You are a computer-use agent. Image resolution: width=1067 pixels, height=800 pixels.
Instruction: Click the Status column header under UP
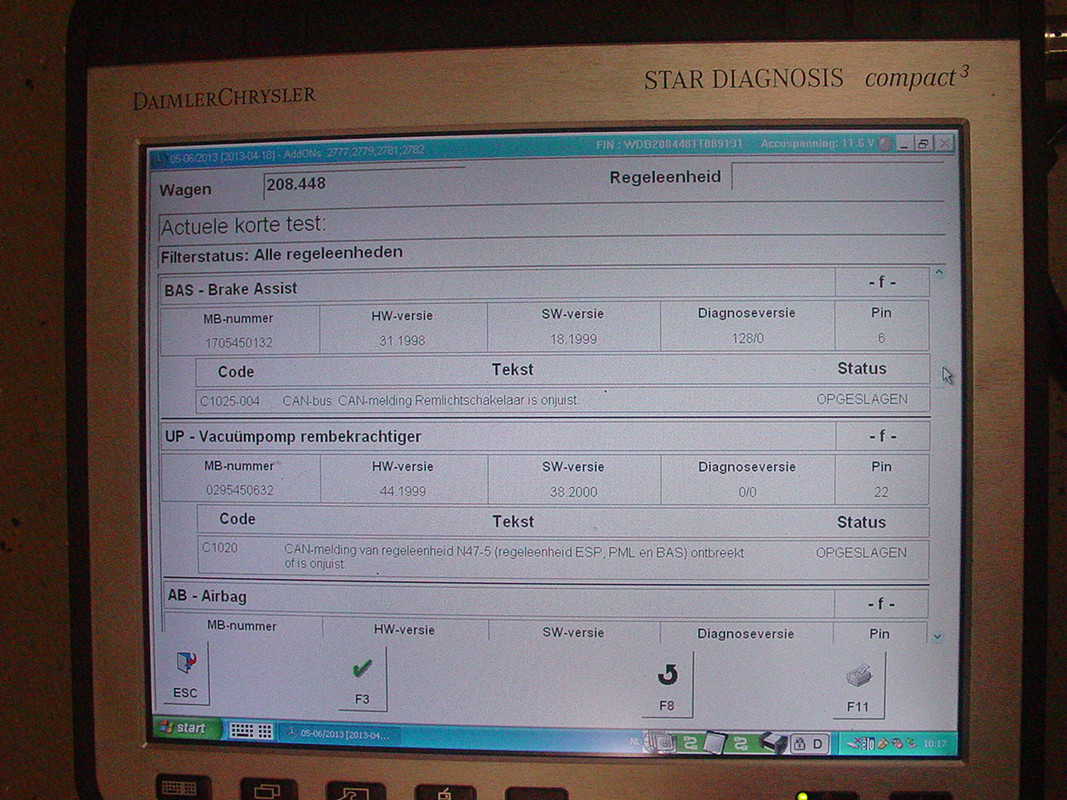click(861, 522)
